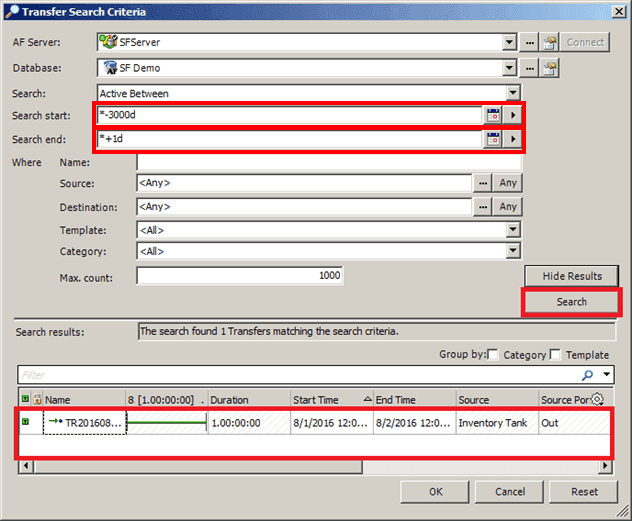This screenshot has height=521, width=632.
Task: Click green Gantt bar of transfer
Action: tap(167, 423)
